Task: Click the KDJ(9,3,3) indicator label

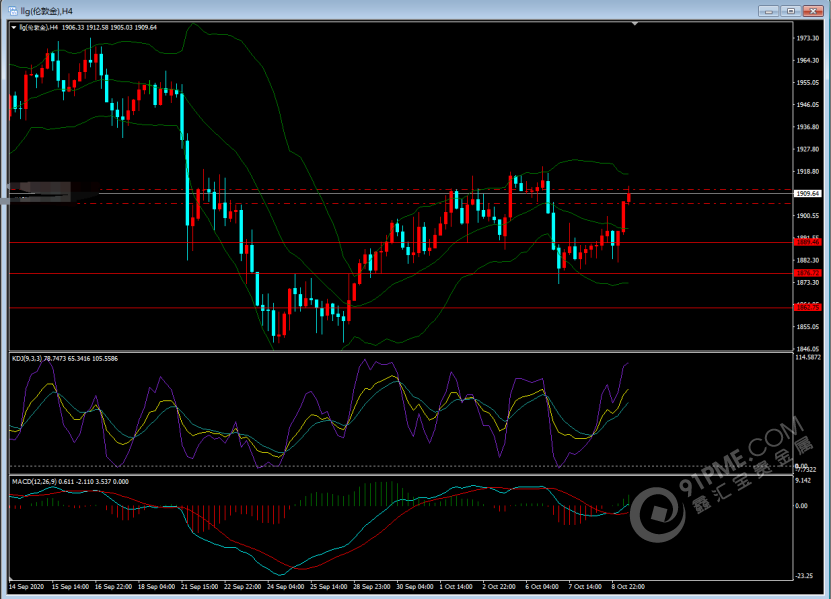Action: [65, 359]
